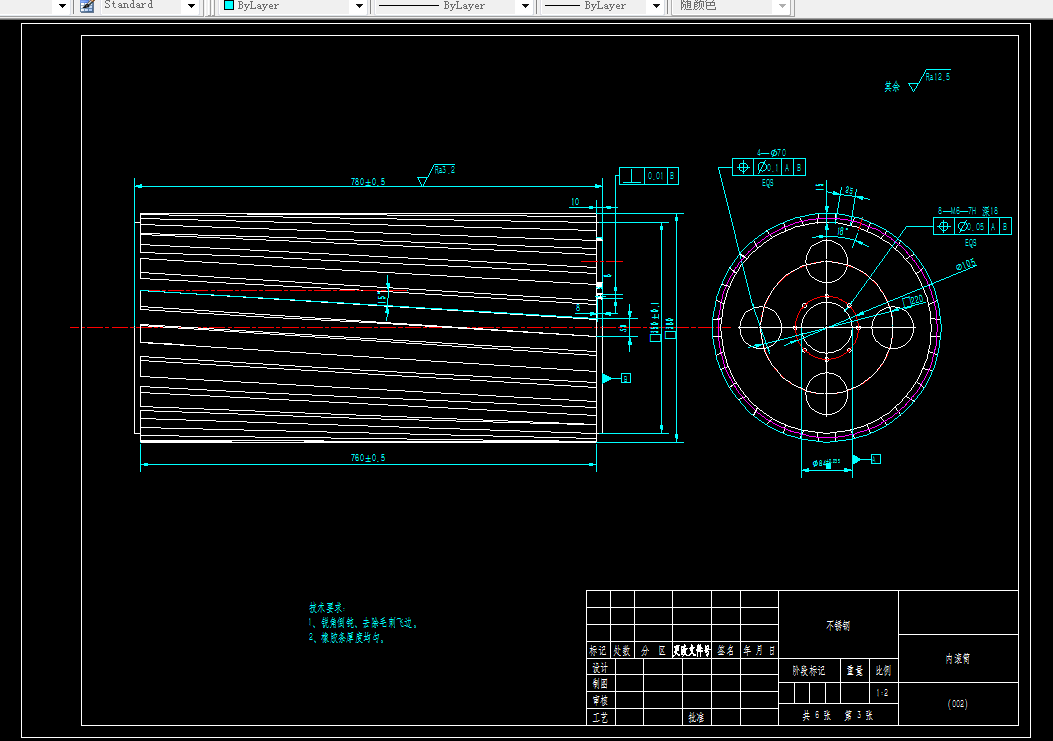Viewport: 1053px width, 741px height.
Task: Select the 比例 cell label
Action: 883,670
